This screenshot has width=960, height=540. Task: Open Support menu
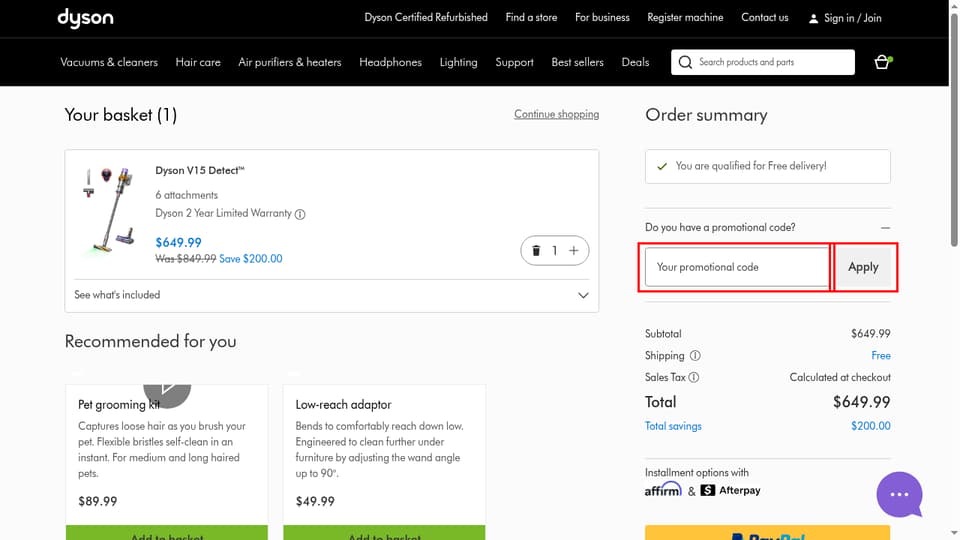tap(514, 62)
